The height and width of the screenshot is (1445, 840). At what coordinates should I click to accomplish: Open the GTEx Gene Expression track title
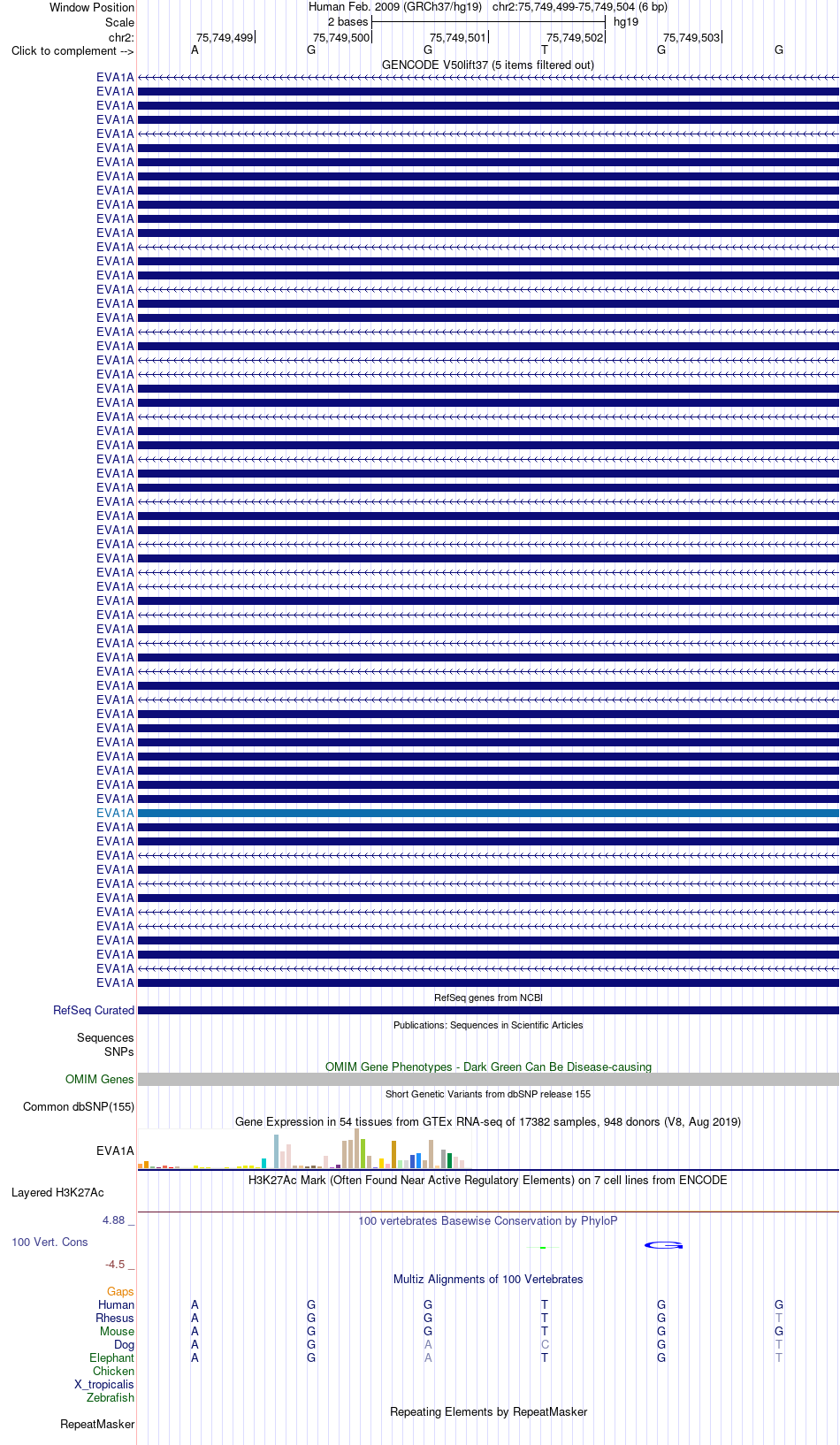pyautogui.click(x=488, y=1121)
